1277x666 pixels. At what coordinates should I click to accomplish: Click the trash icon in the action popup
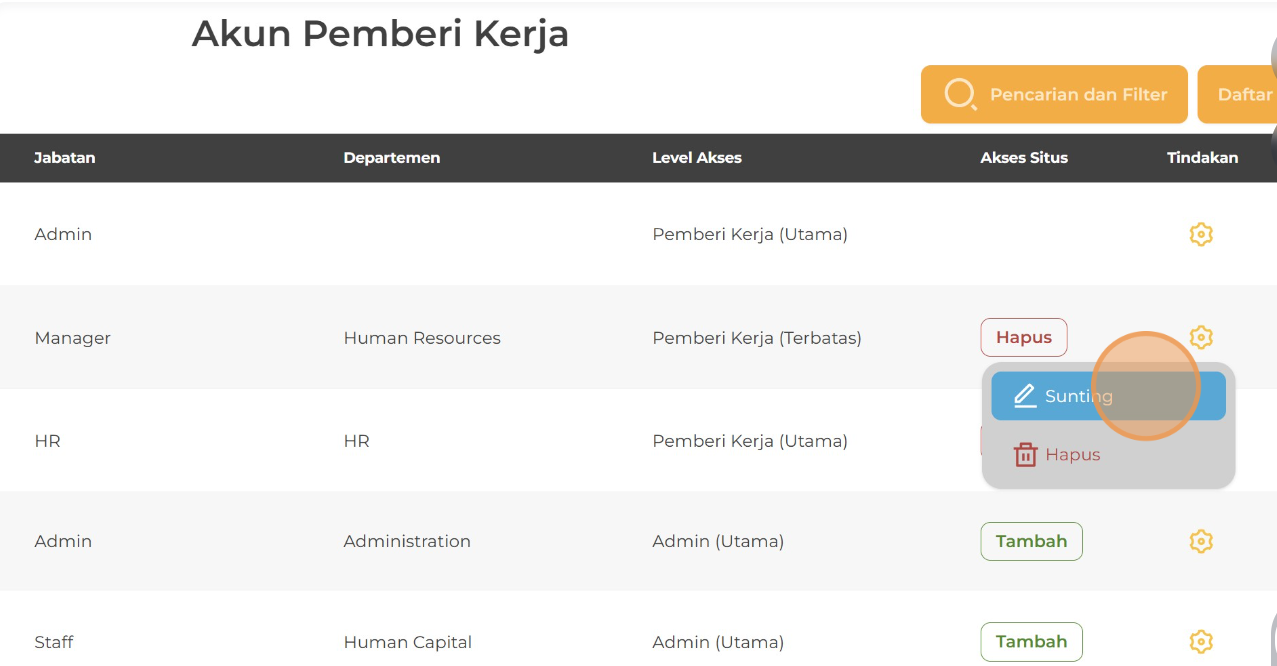coord(1025,455)
